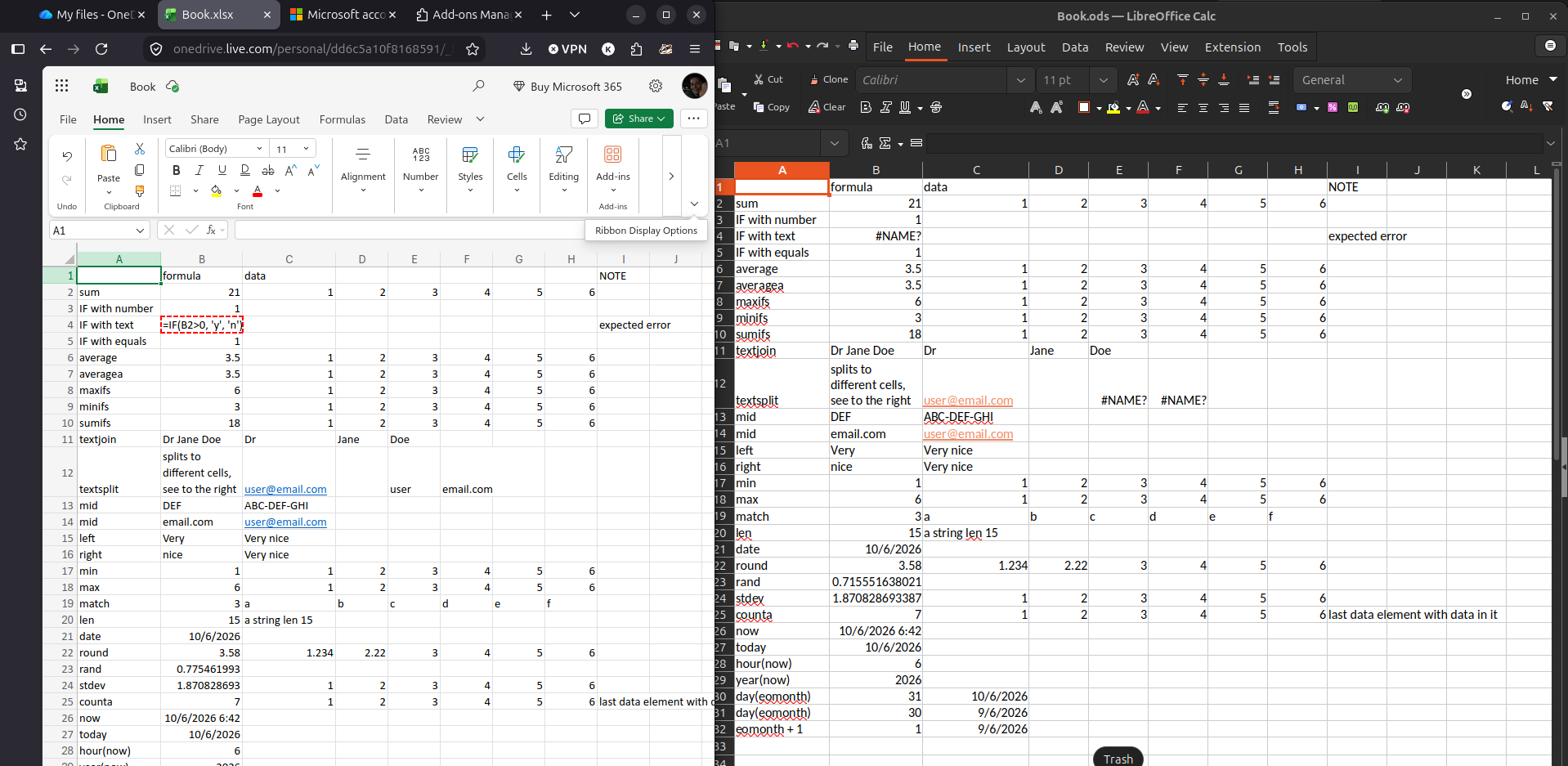The width and height of the screenshot is (1568, 766).
Task: Open the Excel comments speech bubble
Action: coord(585,119)
